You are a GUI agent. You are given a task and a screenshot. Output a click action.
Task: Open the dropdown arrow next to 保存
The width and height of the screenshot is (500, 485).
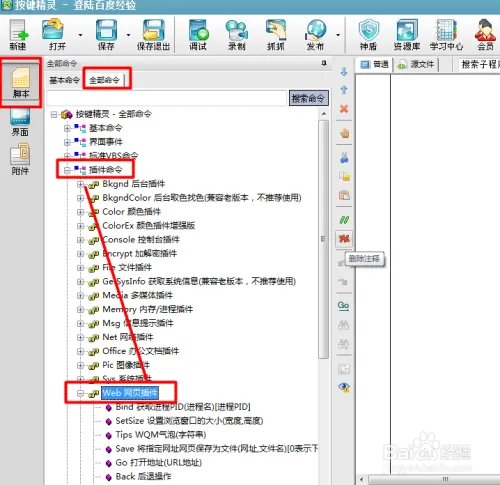128,35
